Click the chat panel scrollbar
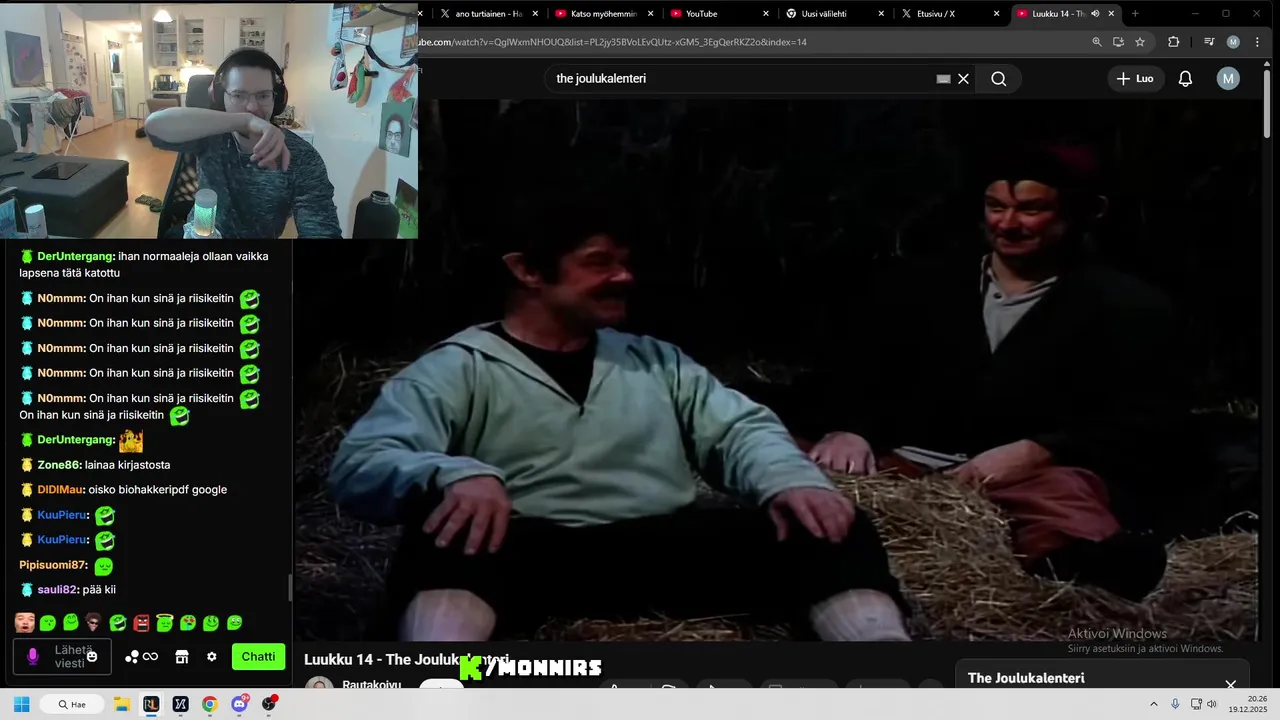 [290, 588]
